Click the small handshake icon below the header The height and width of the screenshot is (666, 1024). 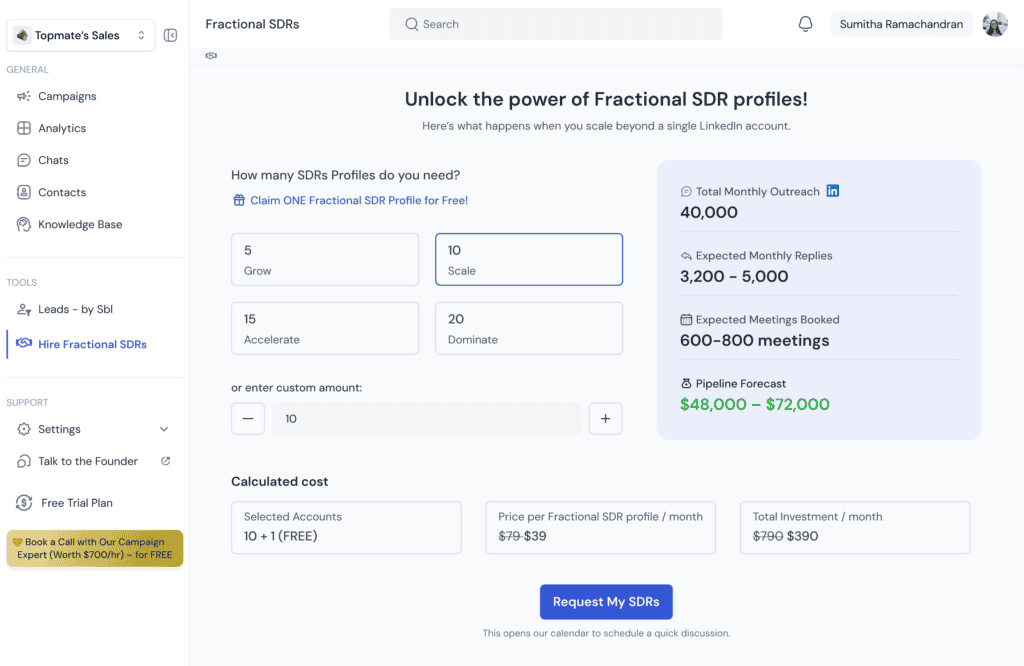tap(211, 56)
